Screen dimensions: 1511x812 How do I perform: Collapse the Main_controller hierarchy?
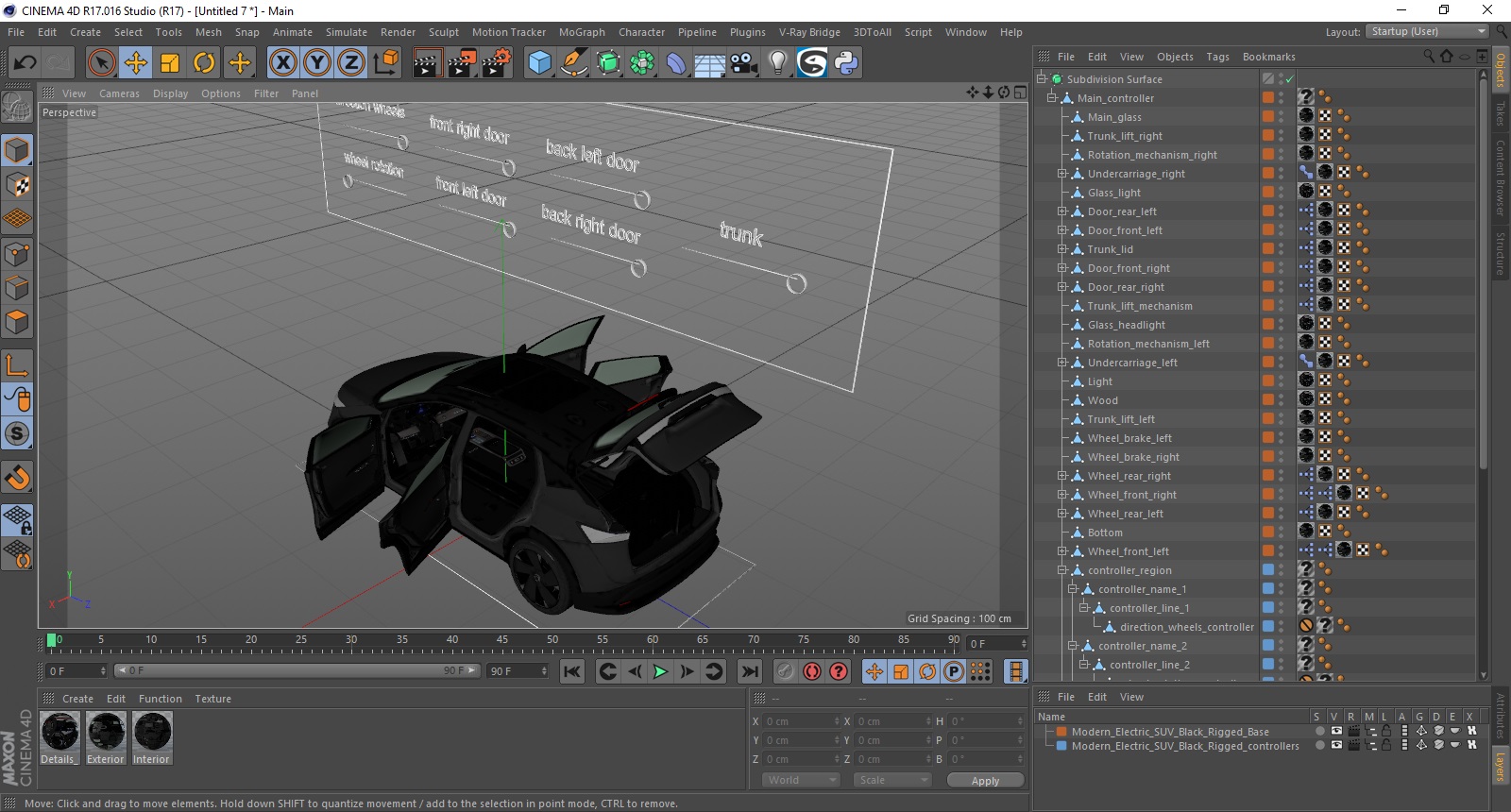1051,98
